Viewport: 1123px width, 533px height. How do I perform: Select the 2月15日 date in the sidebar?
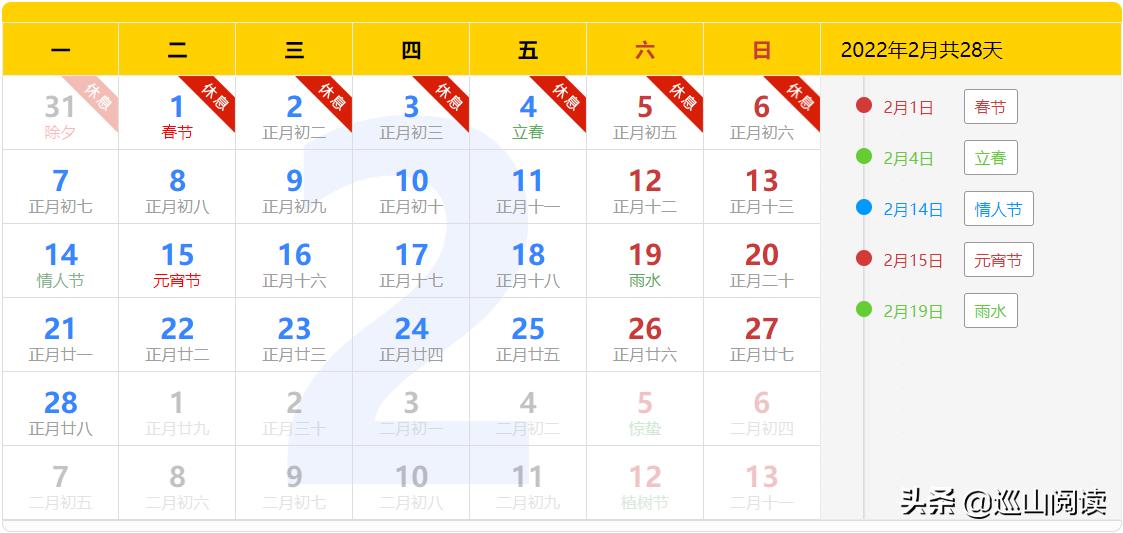pyautogui.click(x=913, y=260)
